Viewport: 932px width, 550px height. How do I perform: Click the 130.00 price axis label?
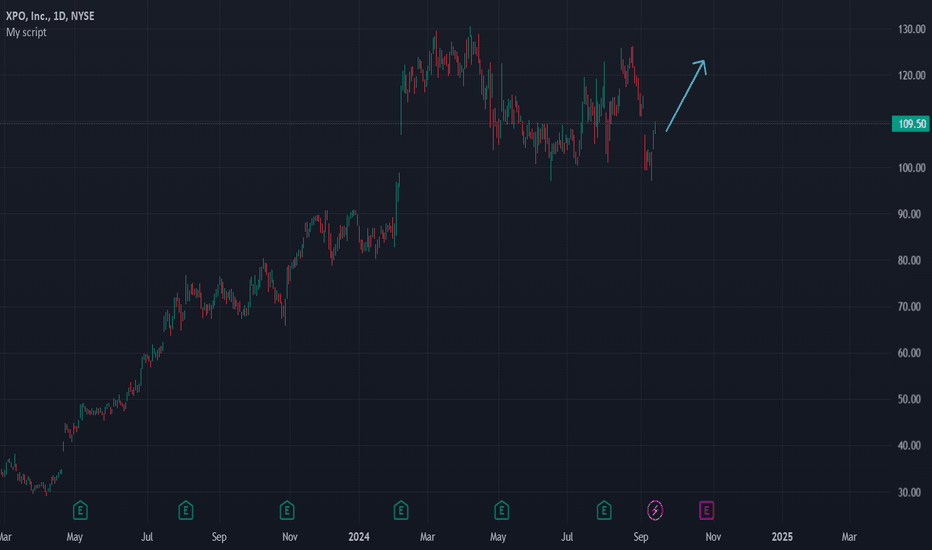pos(911,29)
